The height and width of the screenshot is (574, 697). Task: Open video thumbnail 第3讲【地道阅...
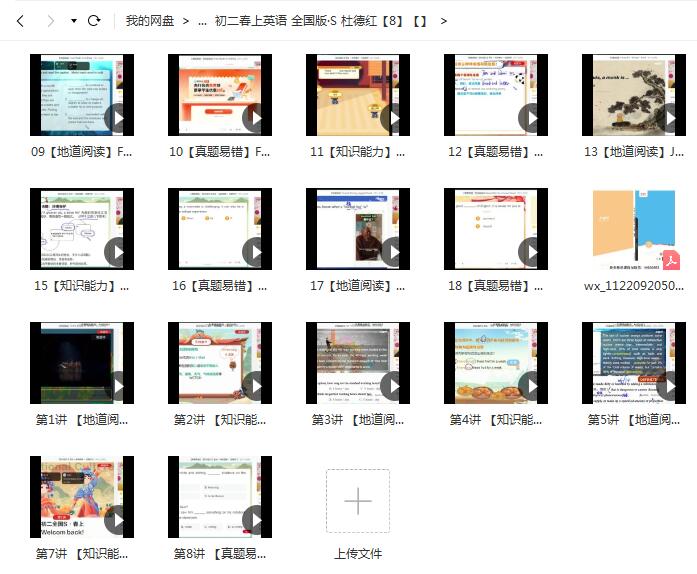[358, 363]
